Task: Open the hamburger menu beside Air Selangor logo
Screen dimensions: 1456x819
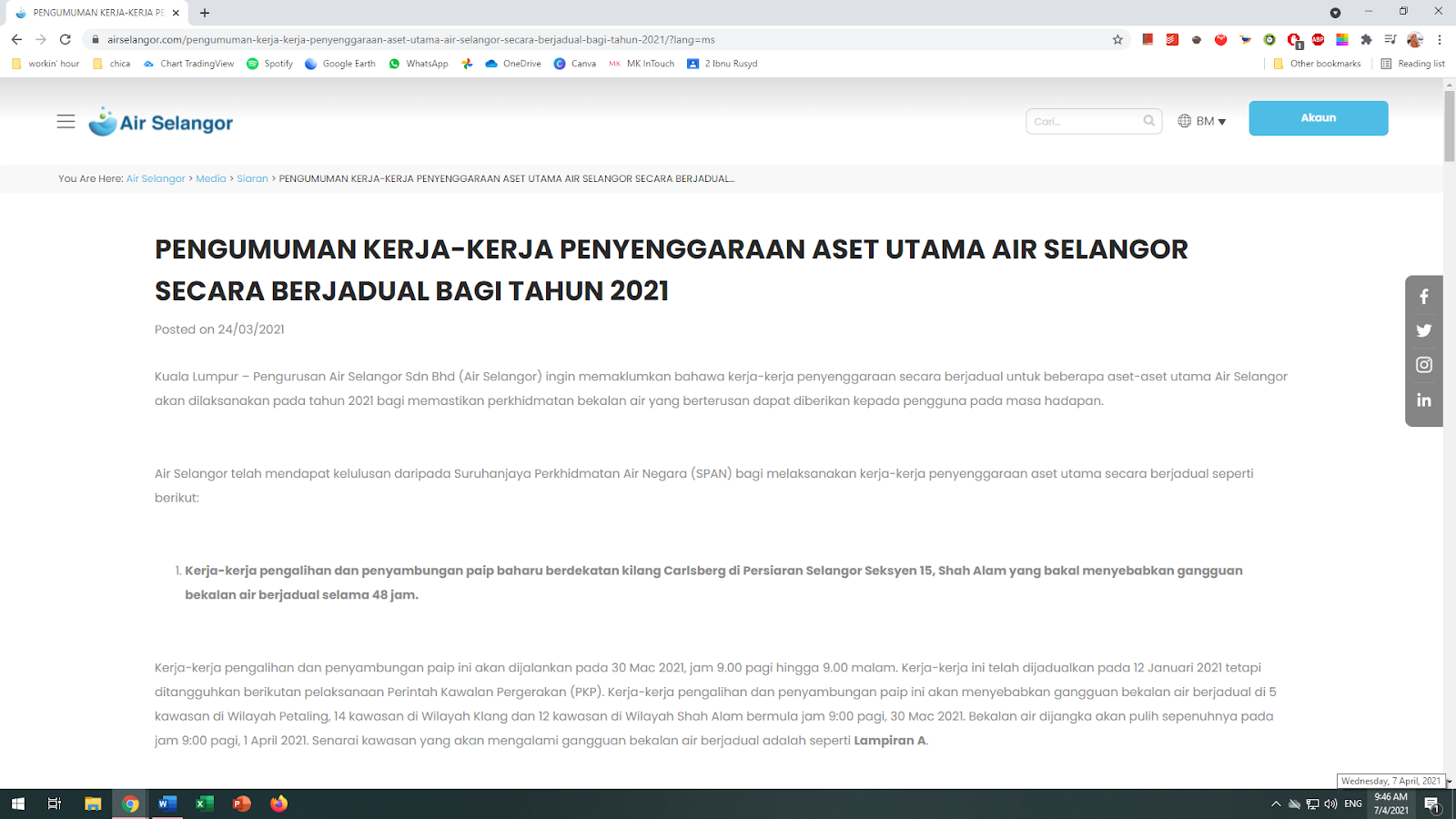Action: (66, 121)
